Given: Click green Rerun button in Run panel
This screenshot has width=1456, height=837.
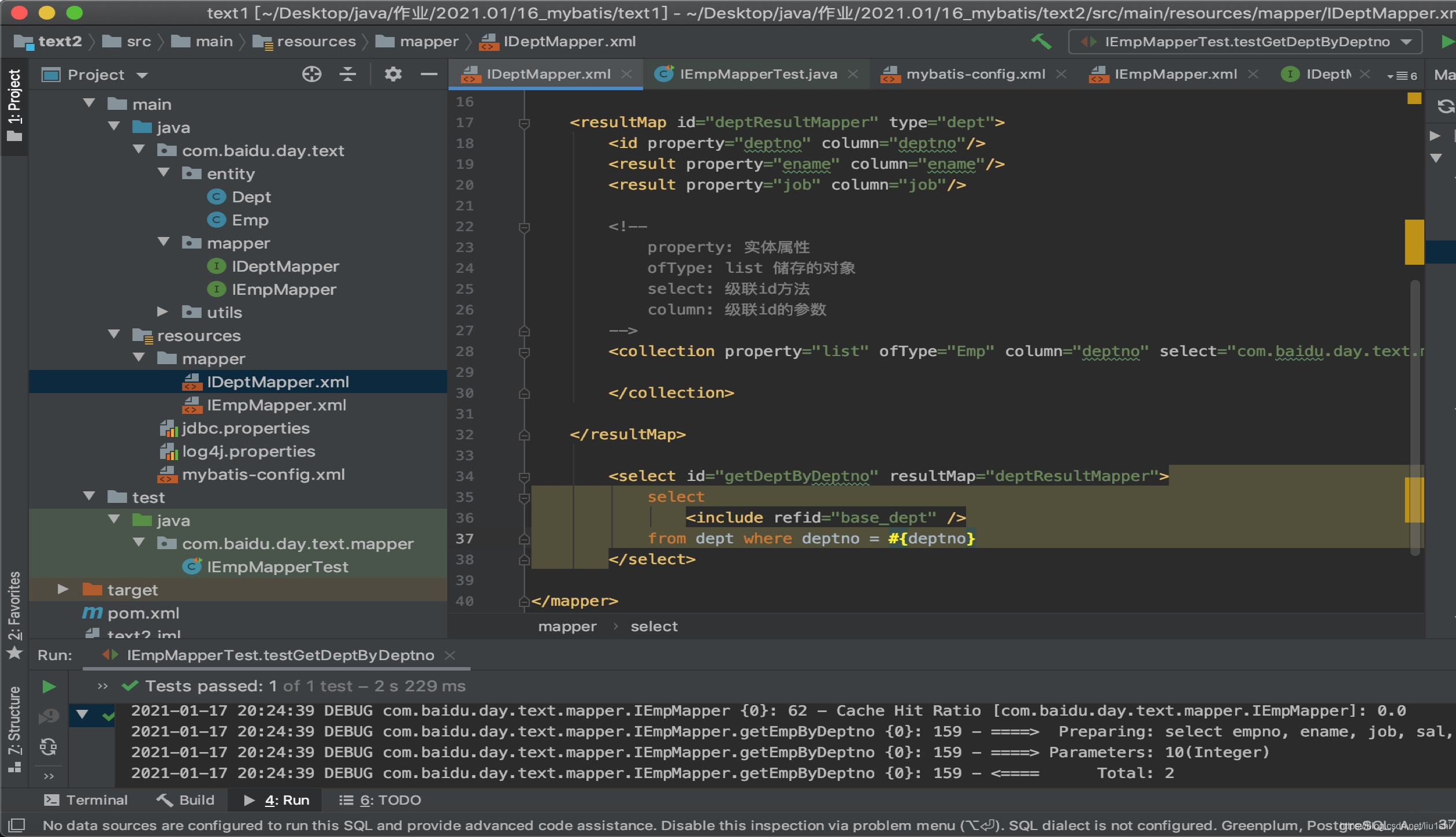Looking at the screenshot, I should (49, 686).
